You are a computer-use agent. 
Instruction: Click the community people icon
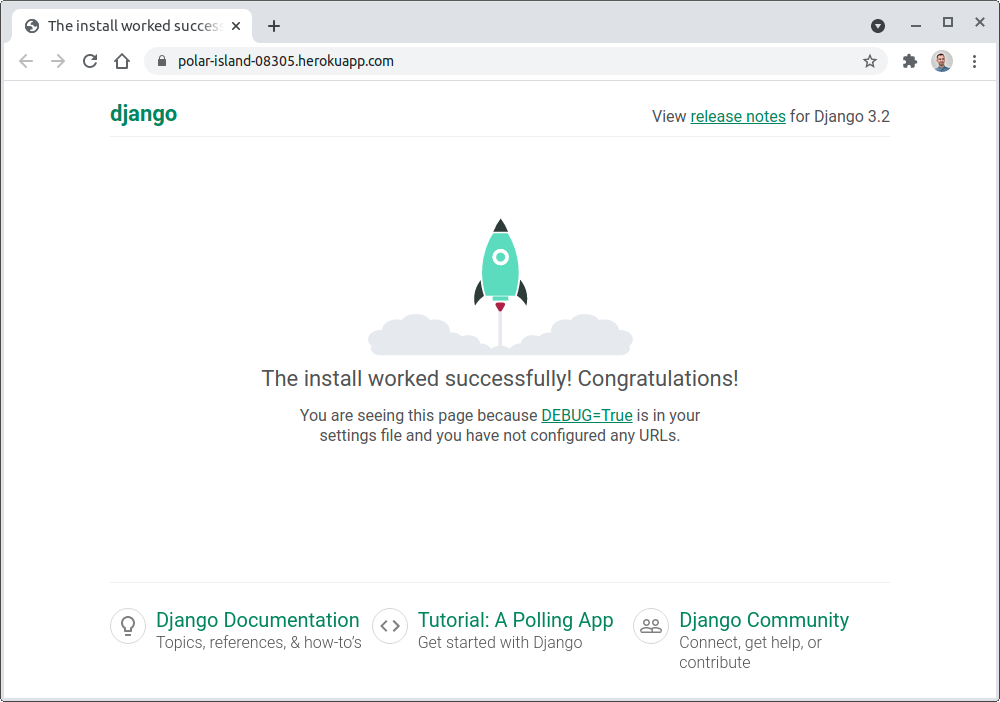click(x=651, y=626)
